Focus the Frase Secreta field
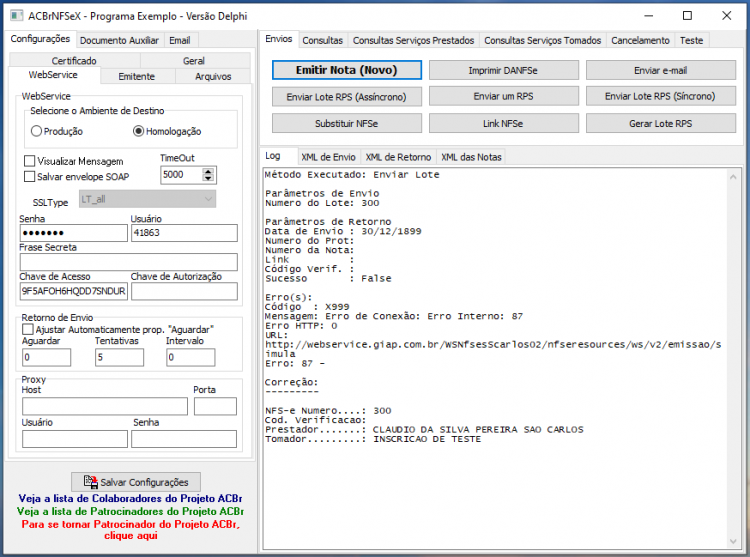750x557 pixels. click(129, 262)
